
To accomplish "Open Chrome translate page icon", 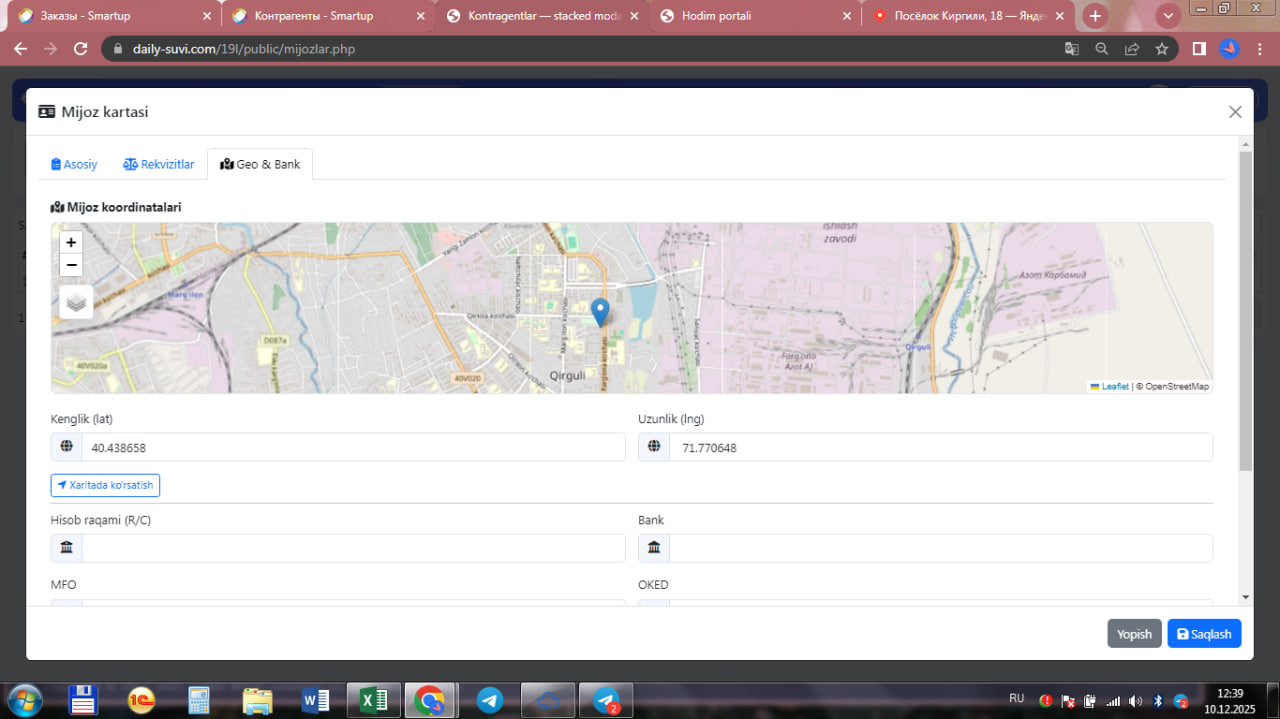I will tap(1071, 48).
